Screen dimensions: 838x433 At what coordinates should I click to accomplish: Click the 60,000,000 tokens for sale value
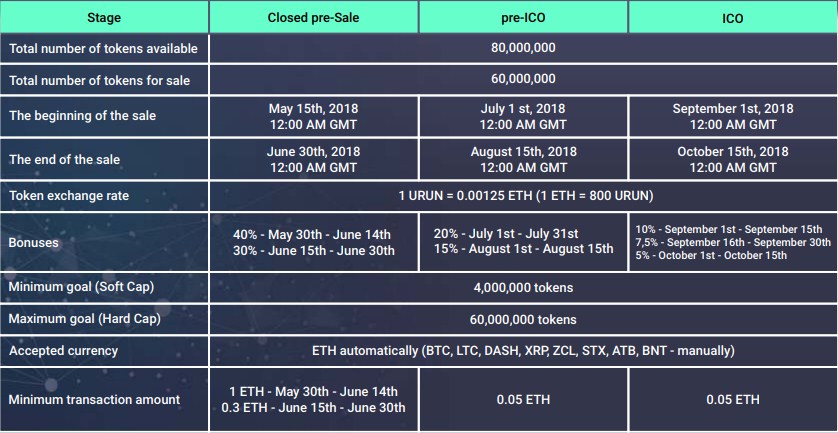[x=523, y=79]
